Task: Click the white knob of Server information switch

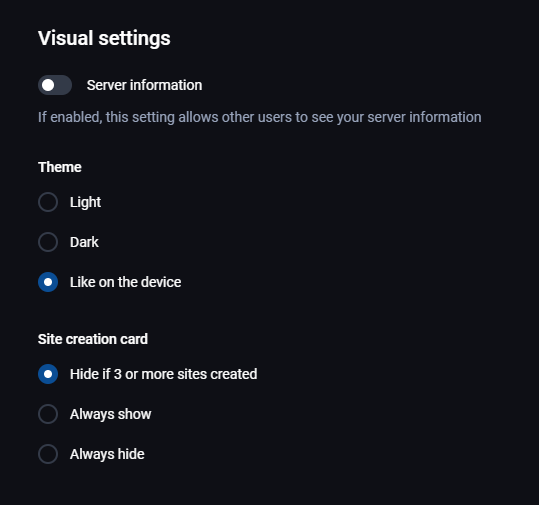Action: click(48, 85)
